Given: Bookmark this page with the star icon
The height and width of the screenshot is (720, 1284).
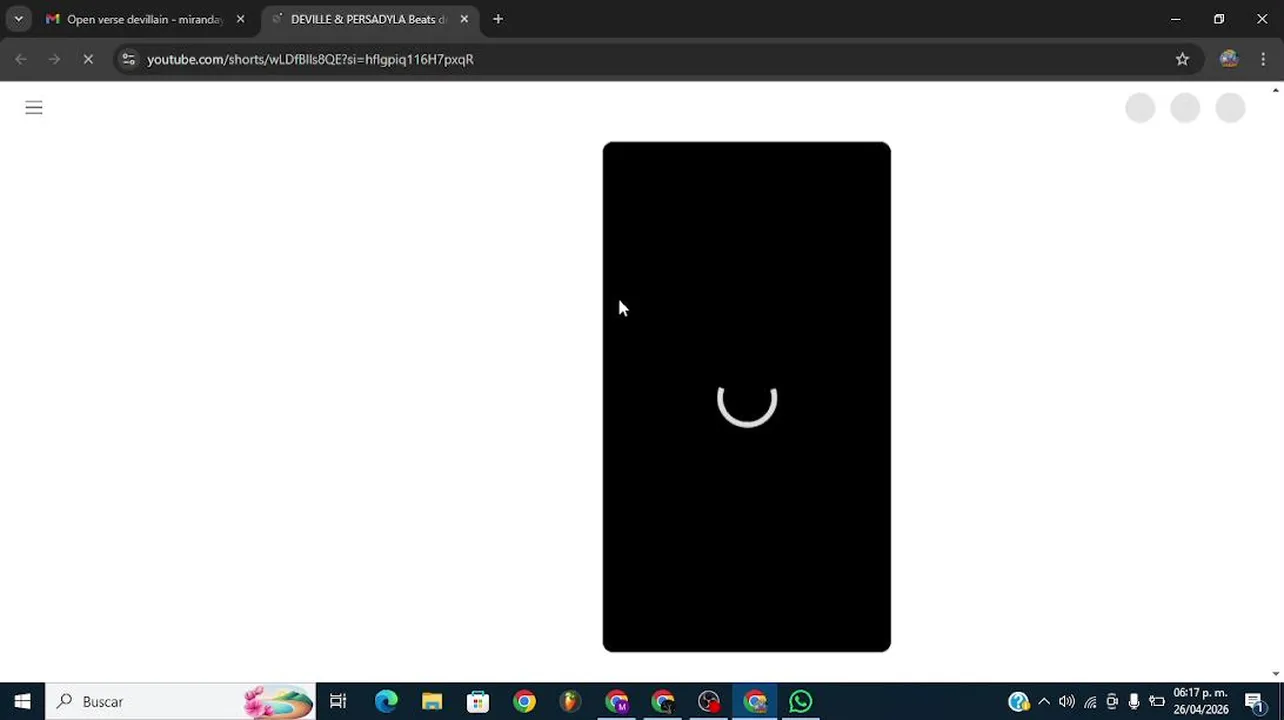Looking at the screenshot, I should (1182, 60).
